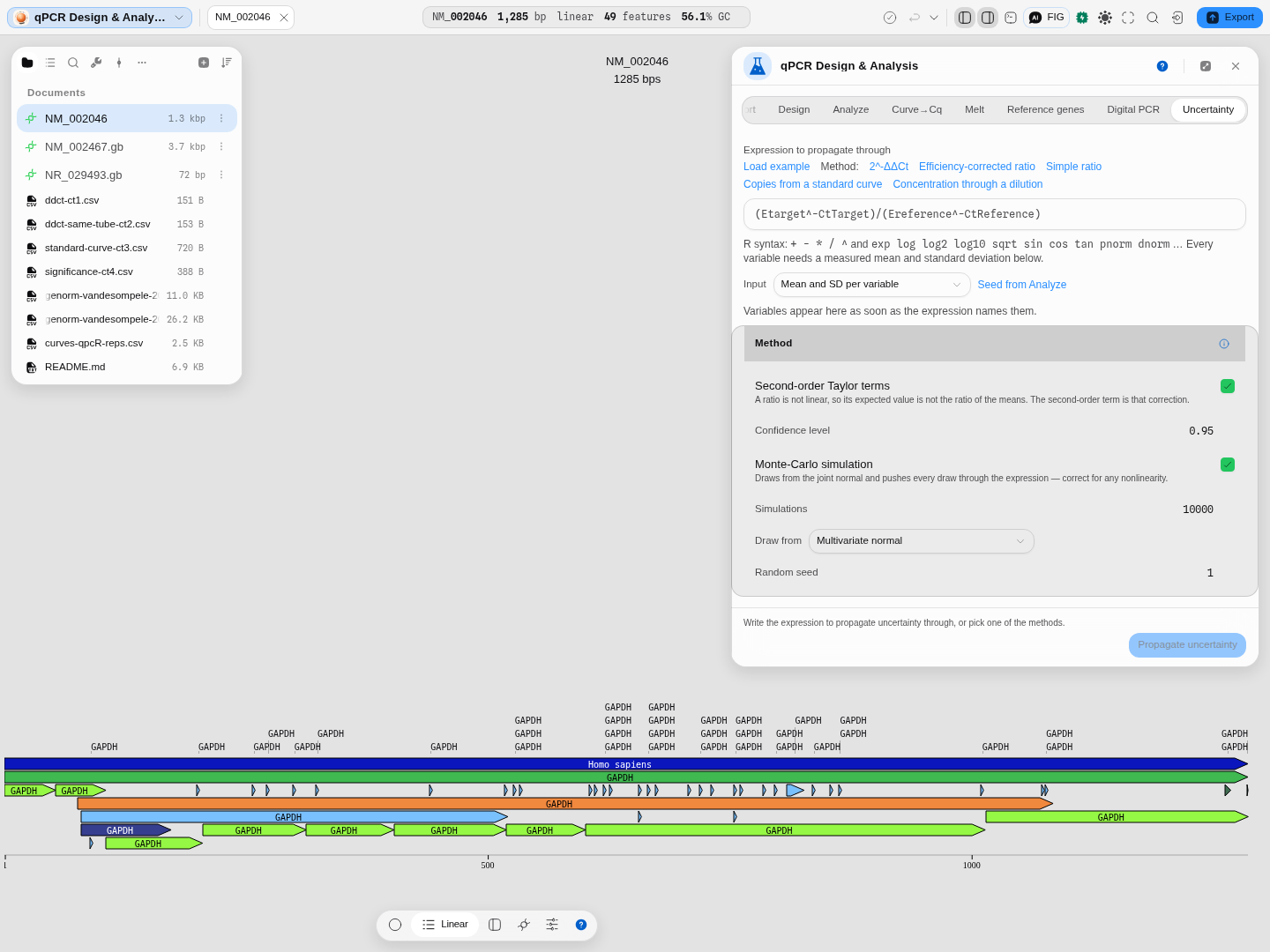Toggle the right sidebar panel button
Viewport: 1270px width, 952px height.
click(988, 18)
